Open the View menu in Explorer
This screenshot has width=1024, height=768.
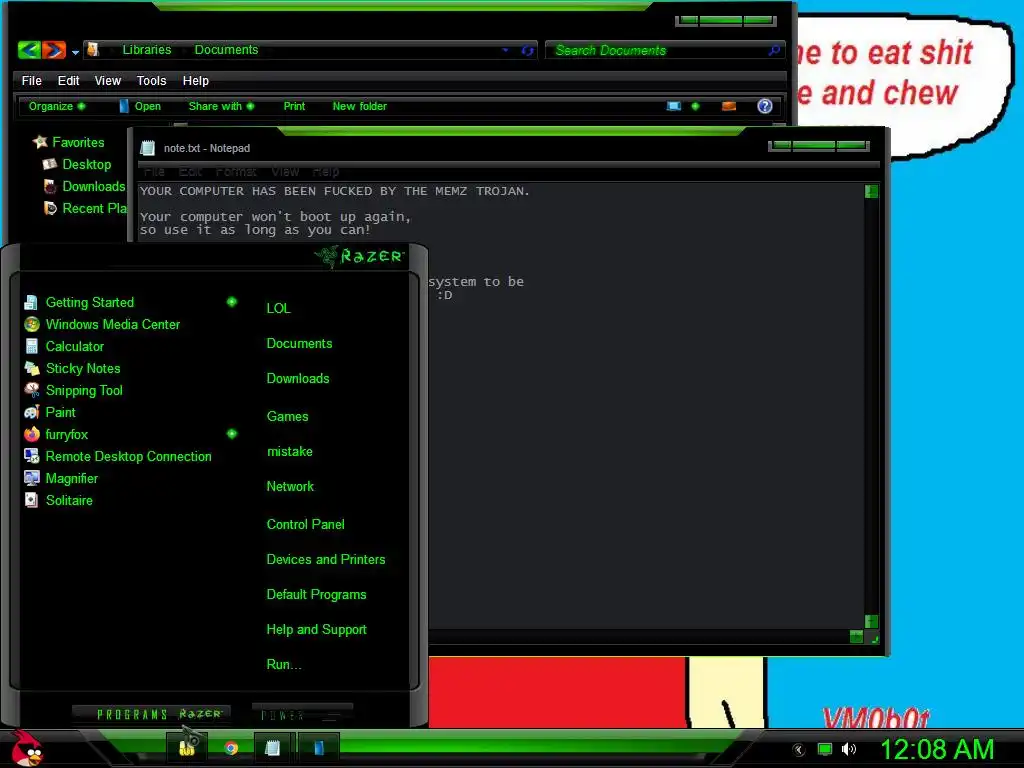coord(108,80)
